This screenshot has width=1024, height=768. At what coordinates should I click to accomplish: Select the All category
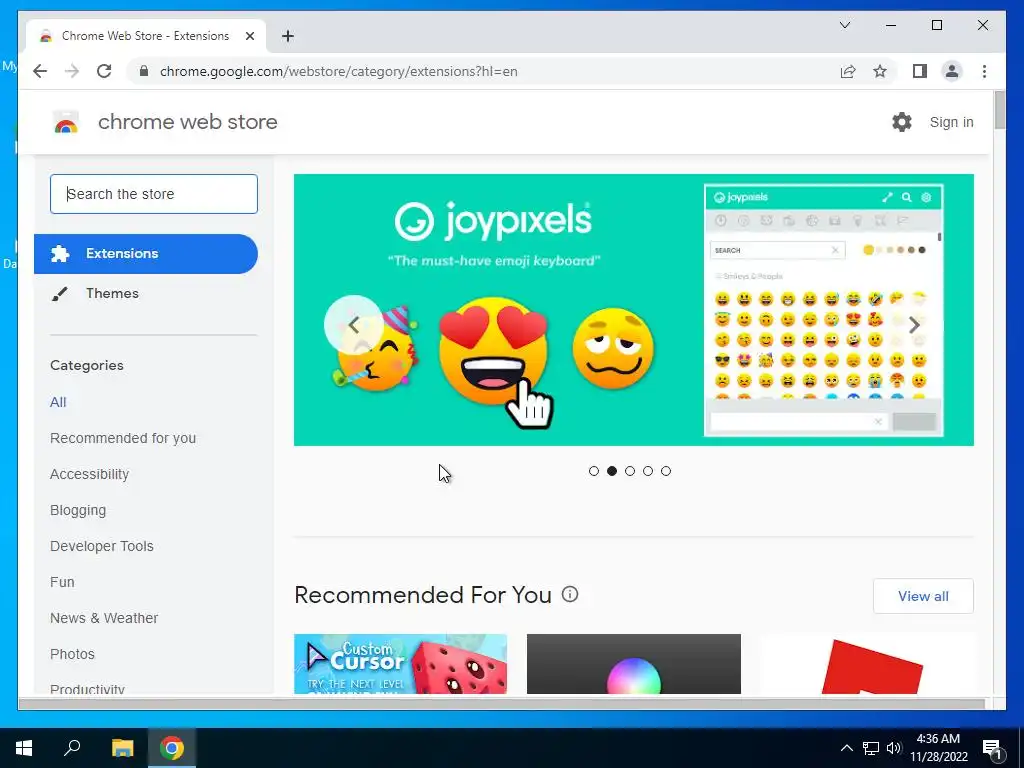click(58, 402)
